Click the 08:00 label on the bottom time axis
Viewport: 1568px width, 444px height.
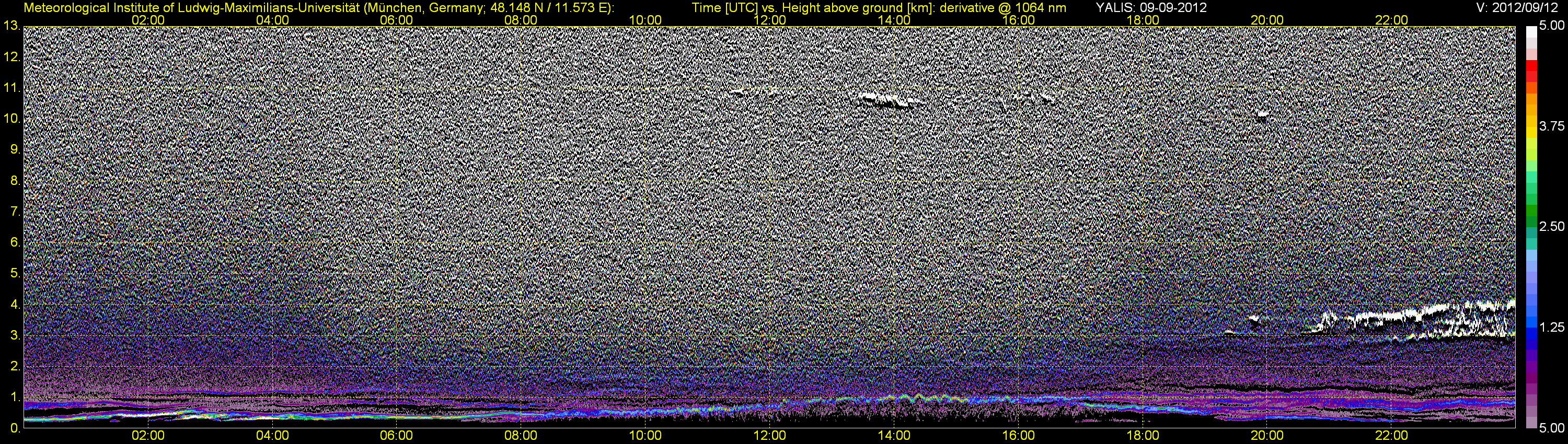pos(521,436)
